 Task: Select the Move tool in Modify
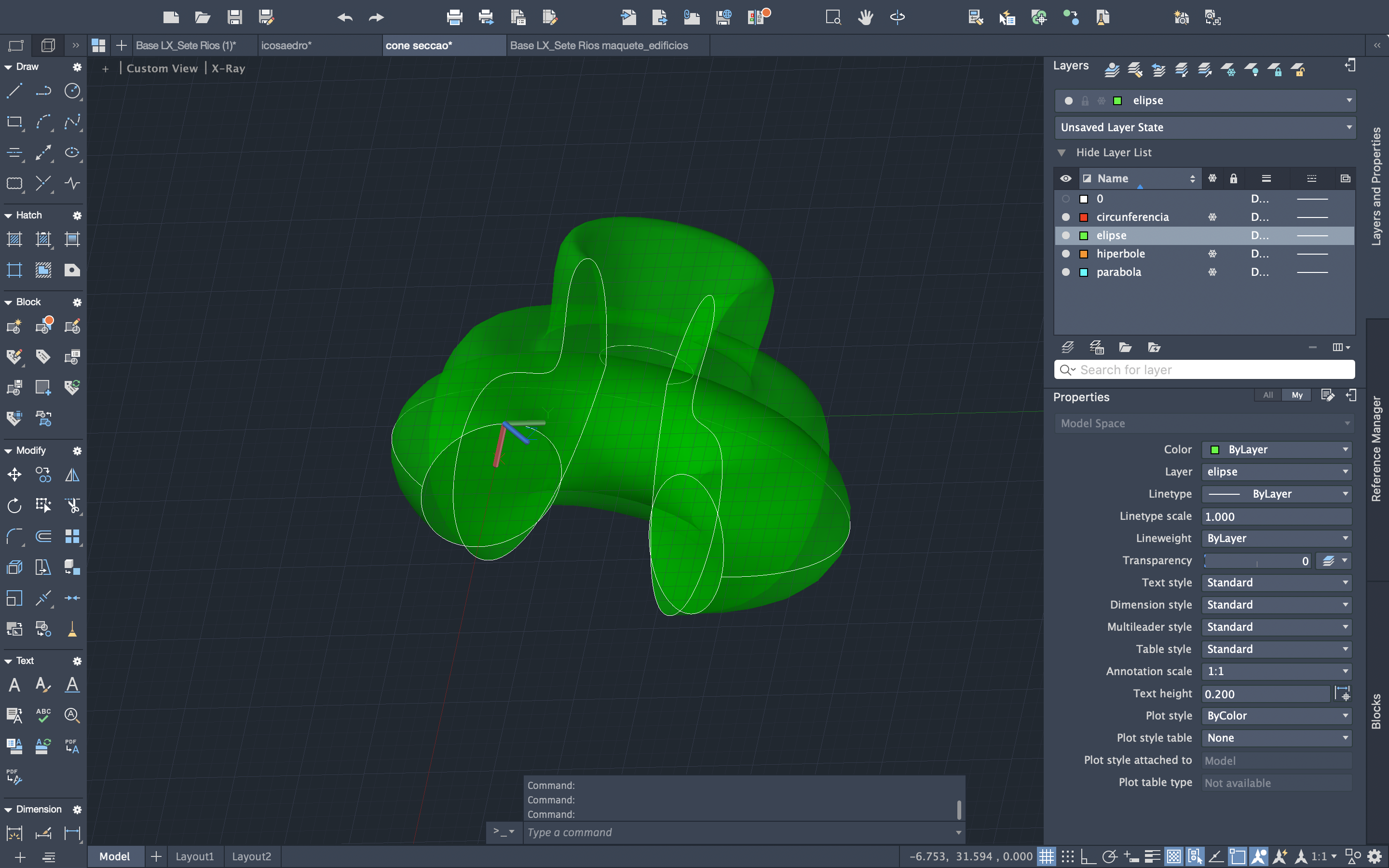[14, 475]
